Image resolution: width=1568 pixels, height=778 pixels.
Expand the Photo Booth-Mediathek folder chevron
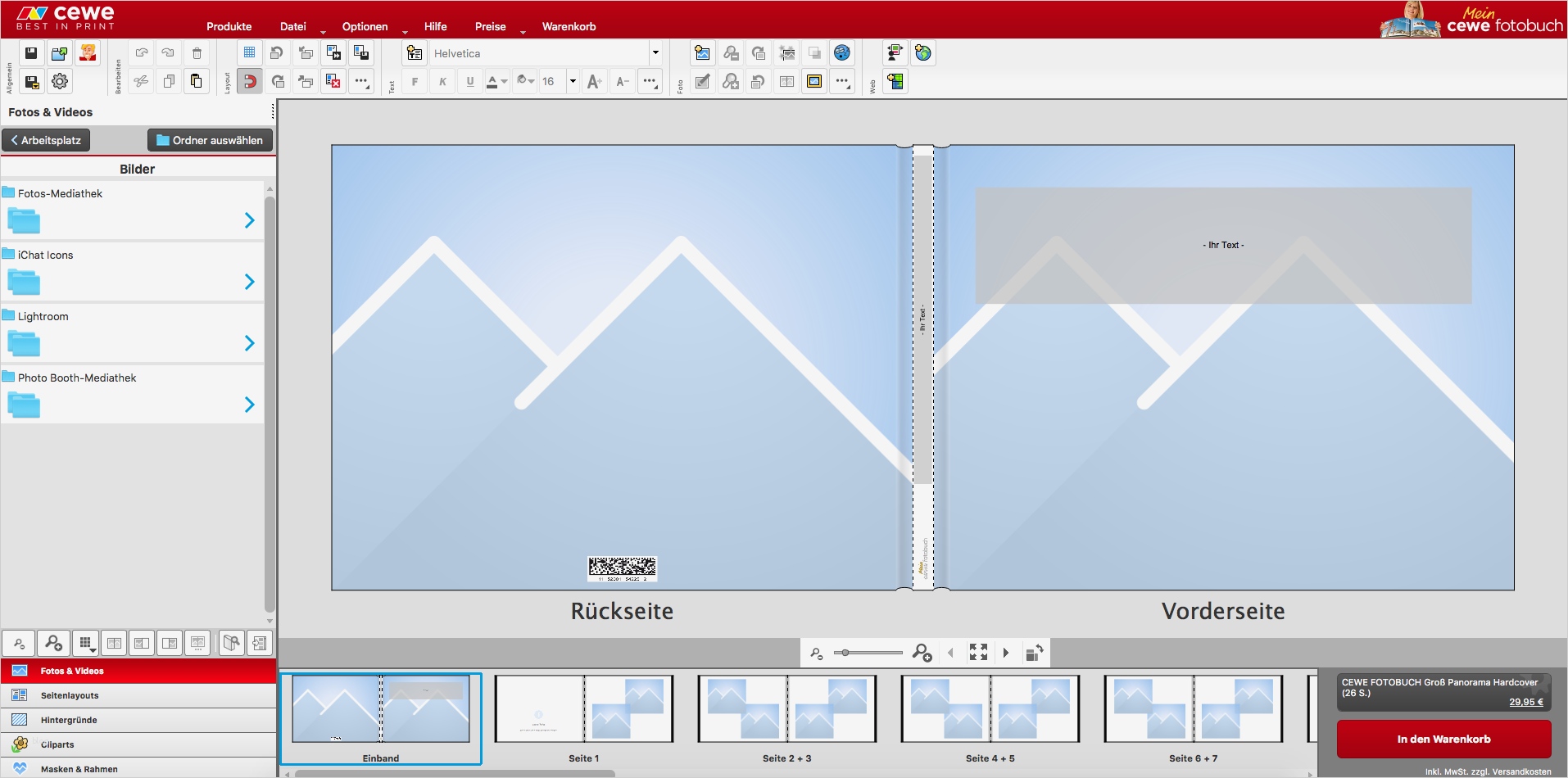pos(250,405)
